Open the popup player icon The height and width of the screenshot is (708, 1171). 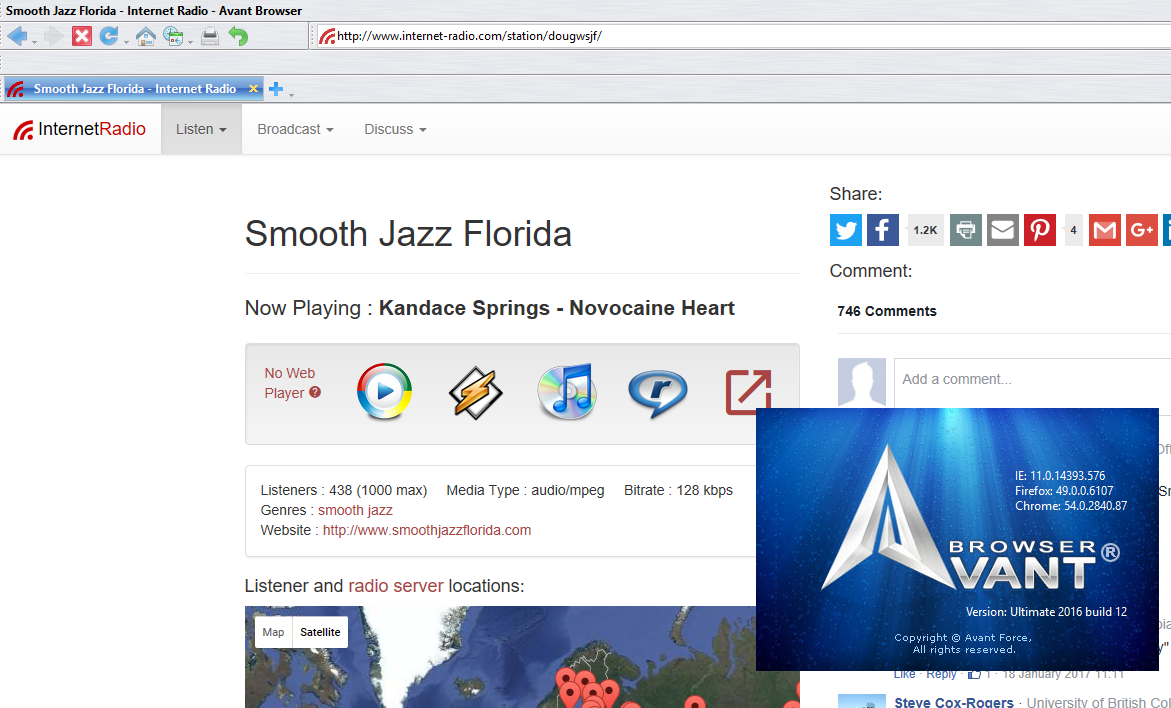[x=748, y=392]
